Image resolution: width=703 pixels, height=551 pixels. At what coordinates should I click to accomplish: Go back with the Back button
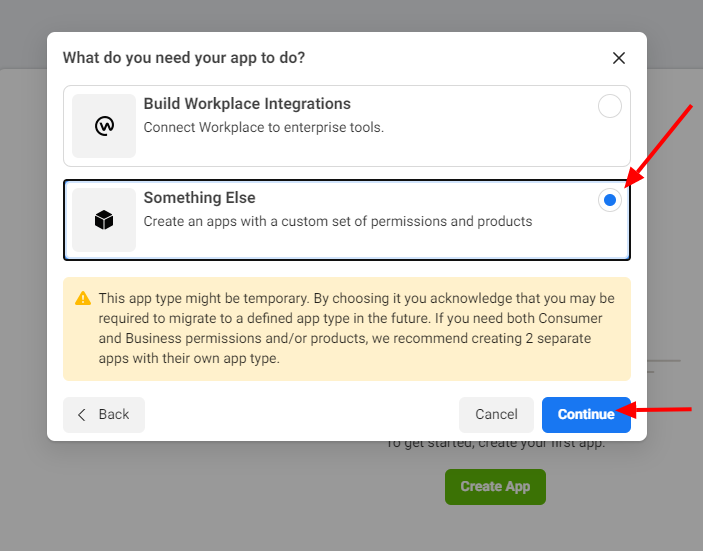pyautogui.click(x=104, y=415)
